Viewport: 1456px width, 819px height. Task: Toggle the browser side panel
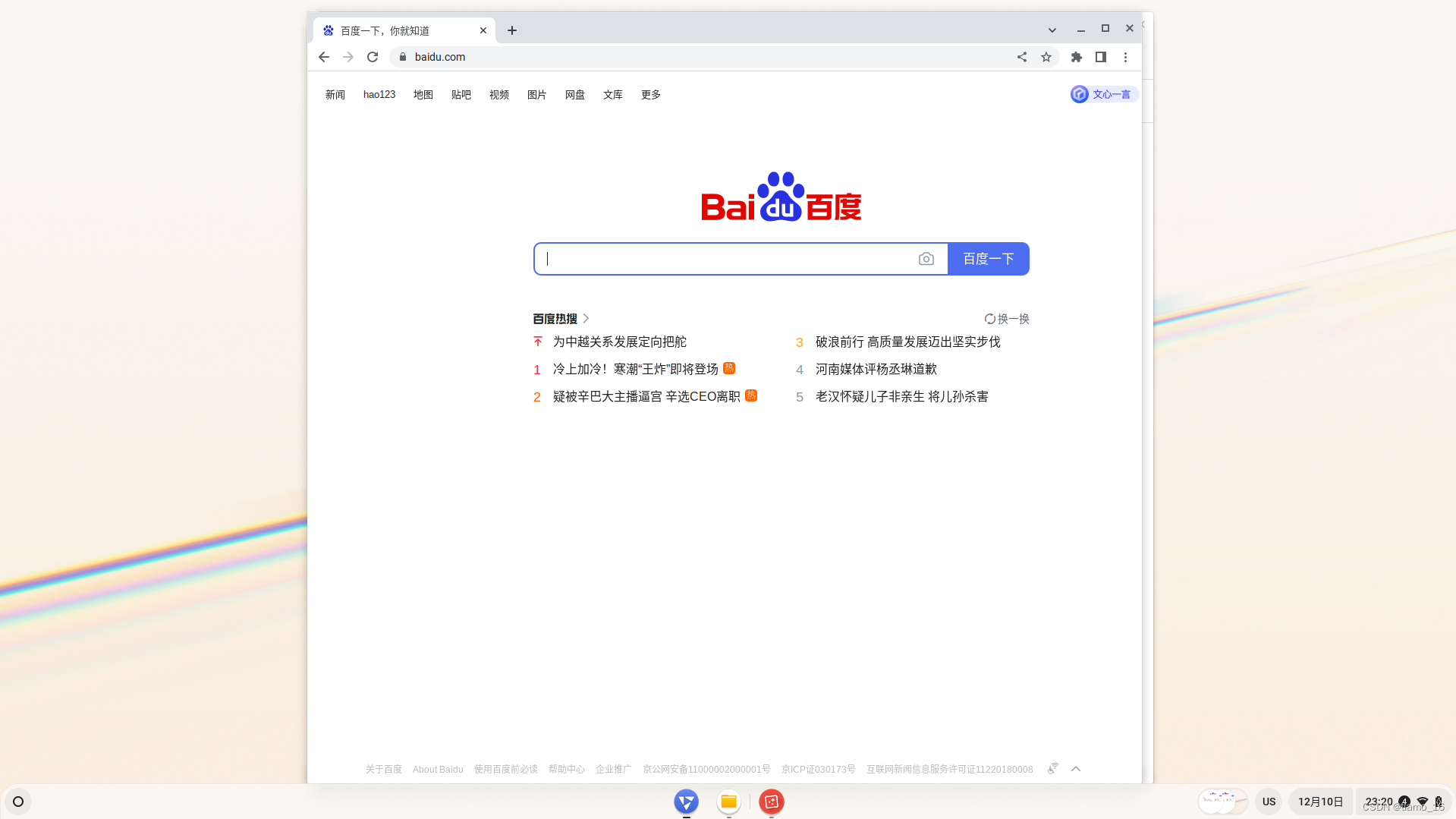[x=1101, y=57]
